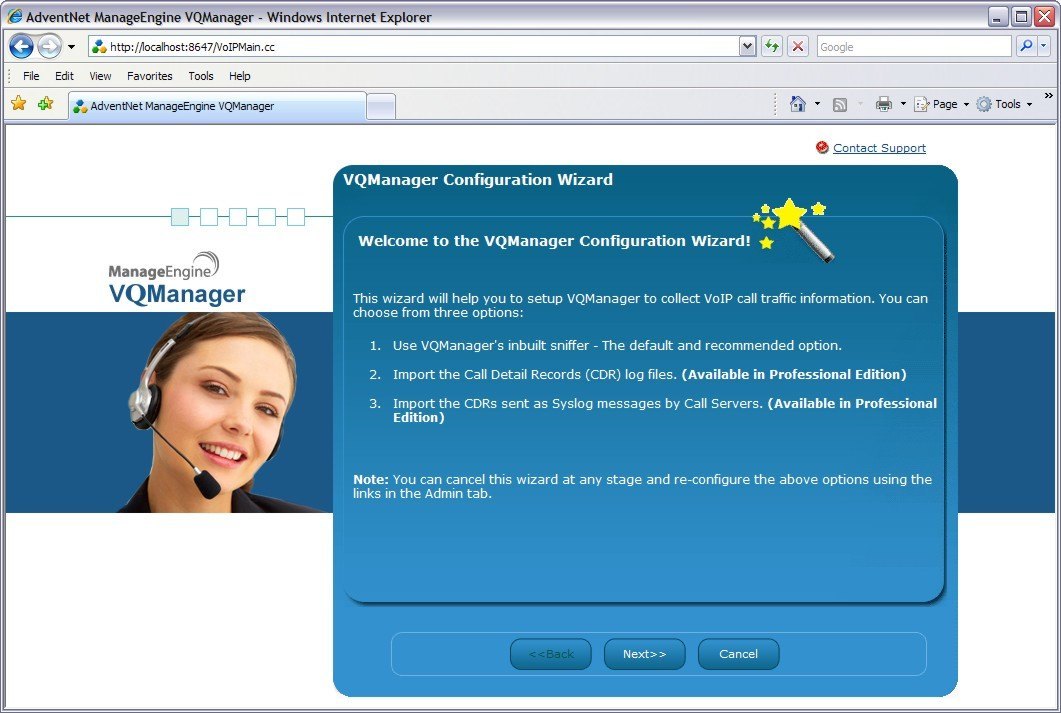1061x713 pixels.
Task: Click the page icon in address bar
Action: pyautogui.click(x=99, y=47)
